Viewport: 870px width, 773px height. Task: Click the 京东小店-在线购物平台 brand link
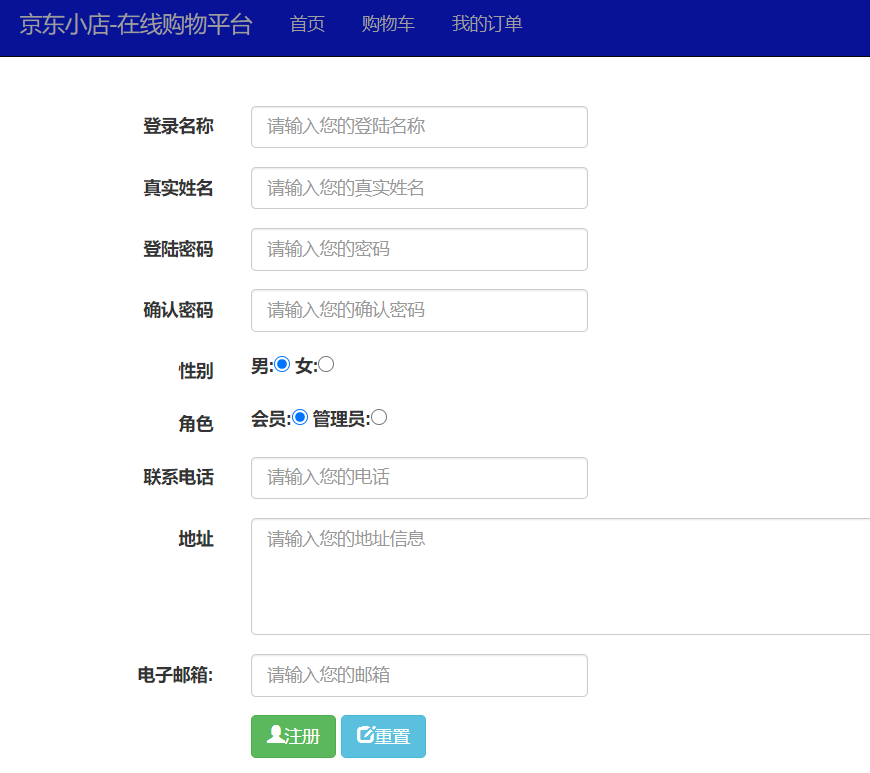[x=136, y=24]
